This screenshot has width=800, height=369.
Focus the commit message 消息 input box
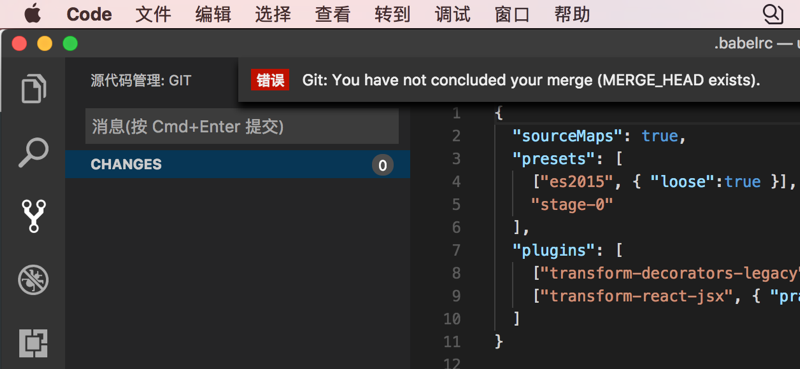[242, 126]
